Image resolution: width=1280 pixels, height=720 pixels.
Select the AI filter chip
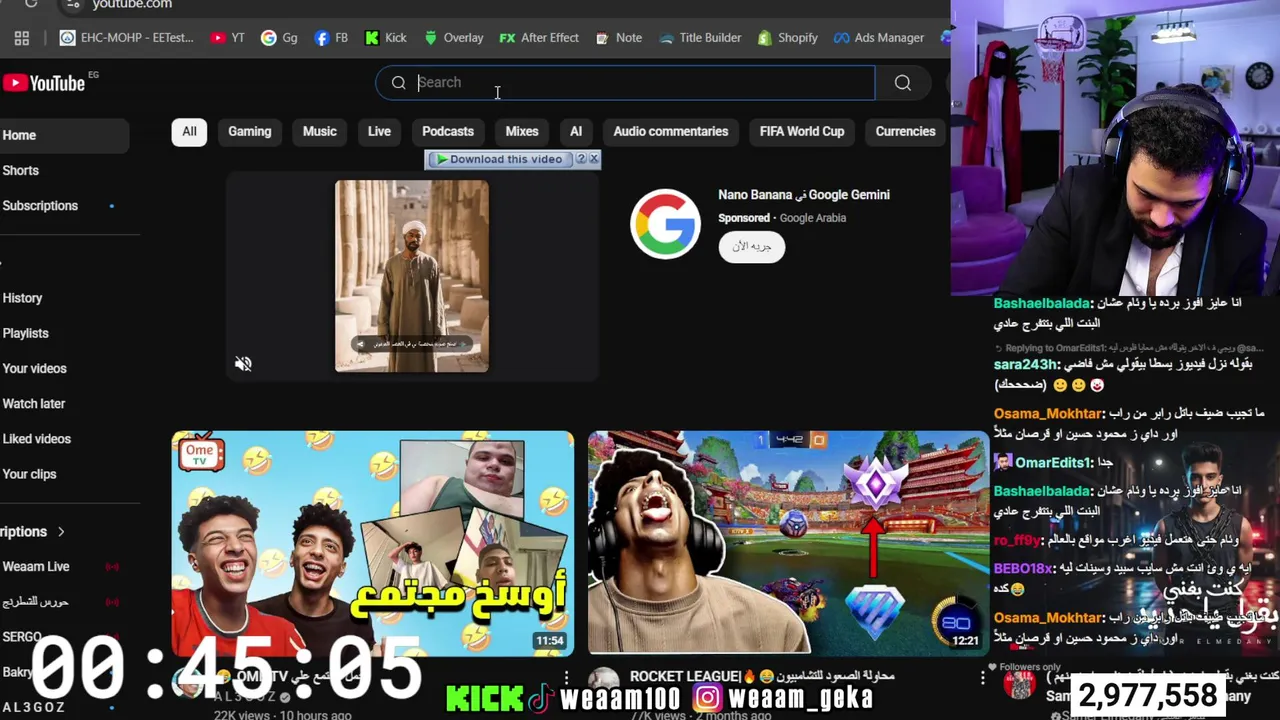576,132
